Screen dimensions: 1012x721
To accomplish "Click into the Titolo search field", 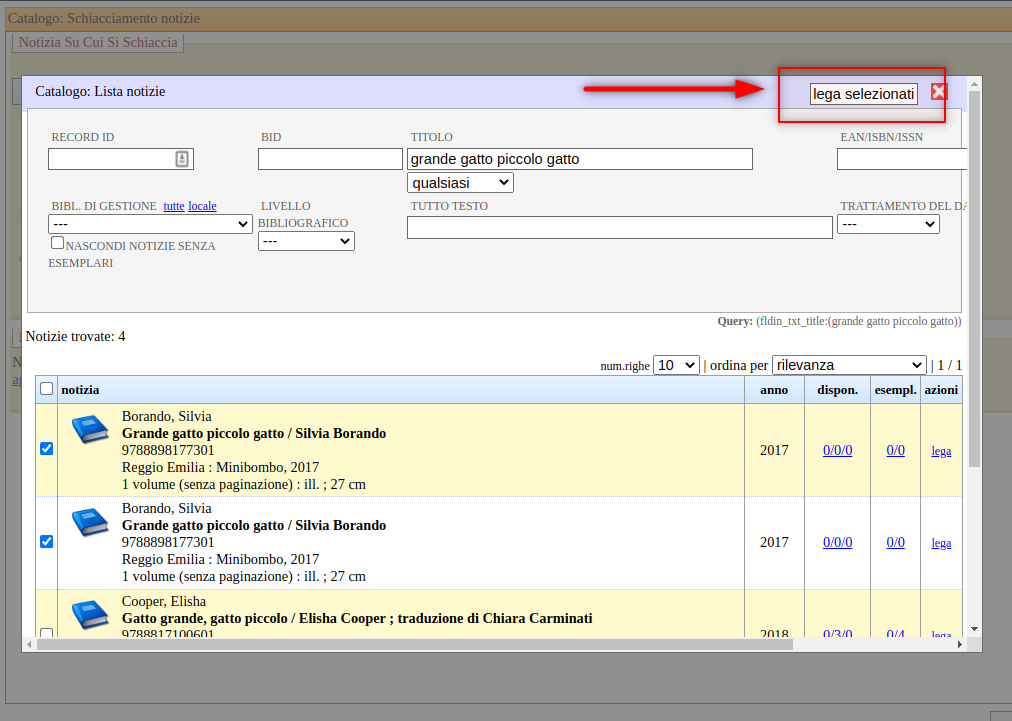I will 579,159.
